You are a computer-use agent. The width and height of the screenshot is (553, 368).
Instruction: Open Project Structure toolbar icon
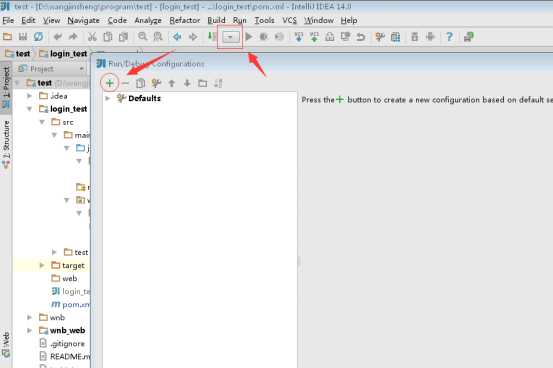[x=395, y=36]
